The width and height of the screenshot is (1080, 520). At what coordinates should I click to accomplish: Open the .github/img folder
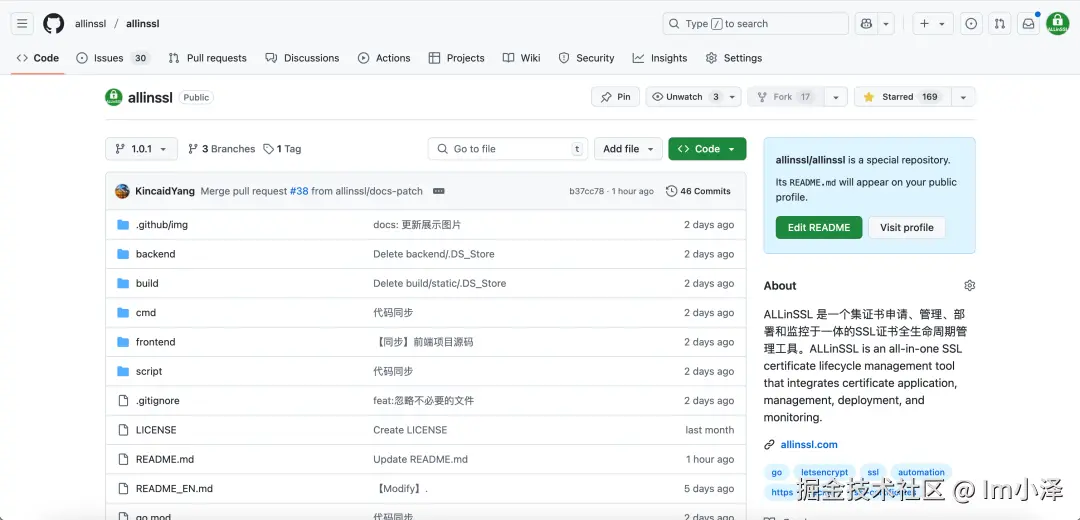click(162, 225)
